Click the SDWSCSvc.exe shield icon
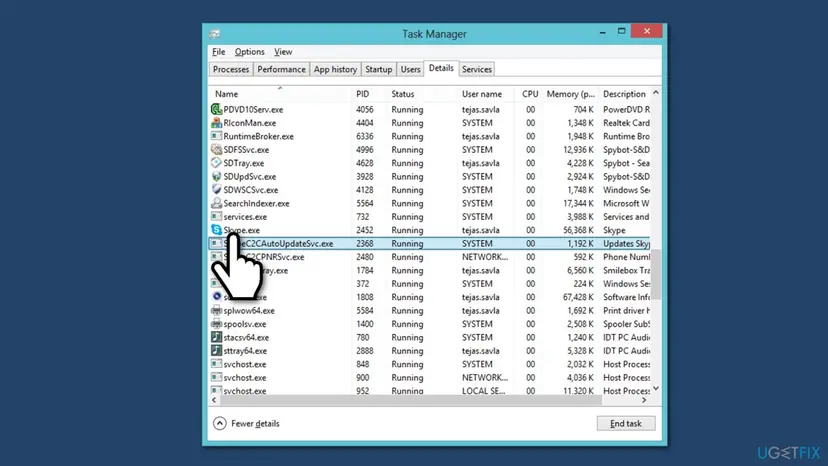 pos(216,190)
